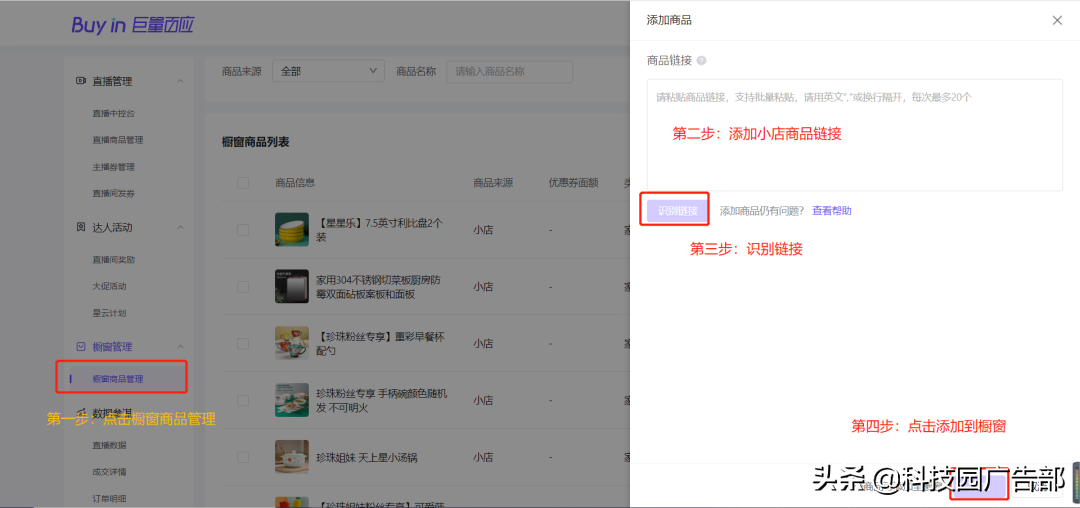The height and width of the screenshot is (508, 1080).
Task: Click the 商品链接 paste text area
Action: coord(854,135)
